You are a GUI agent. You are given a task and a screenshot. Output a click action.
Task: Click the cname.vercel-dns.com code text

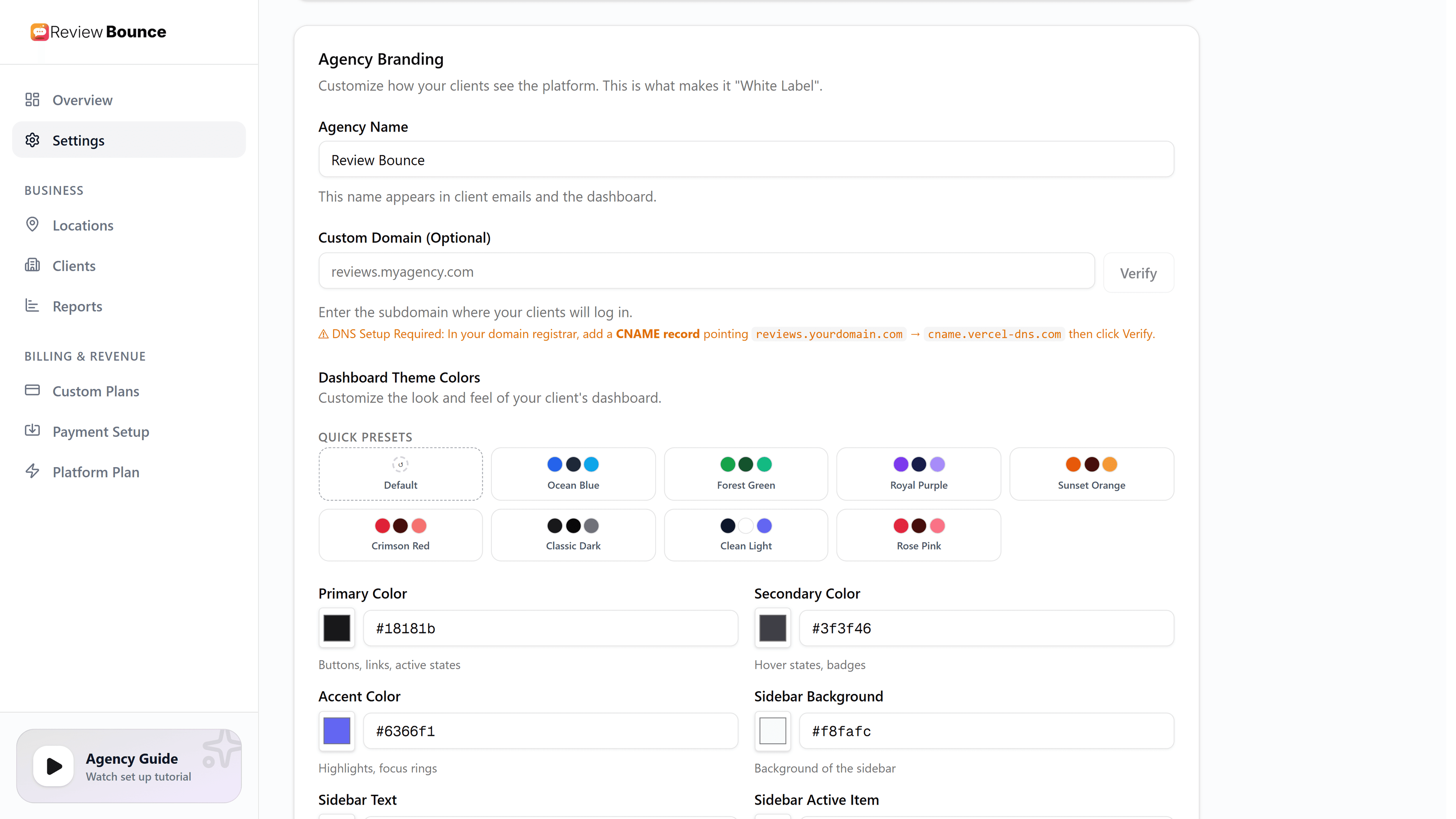(994, 334)
